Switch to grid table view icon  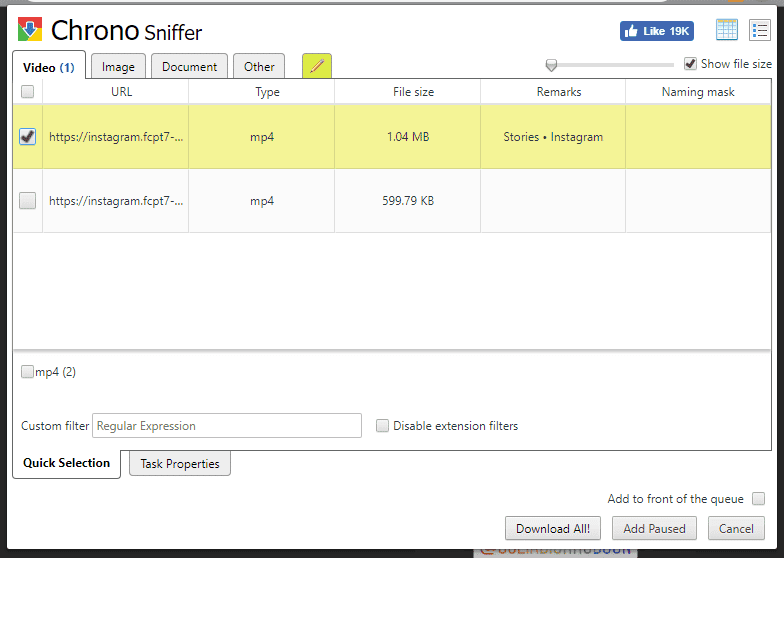(727, 30)
